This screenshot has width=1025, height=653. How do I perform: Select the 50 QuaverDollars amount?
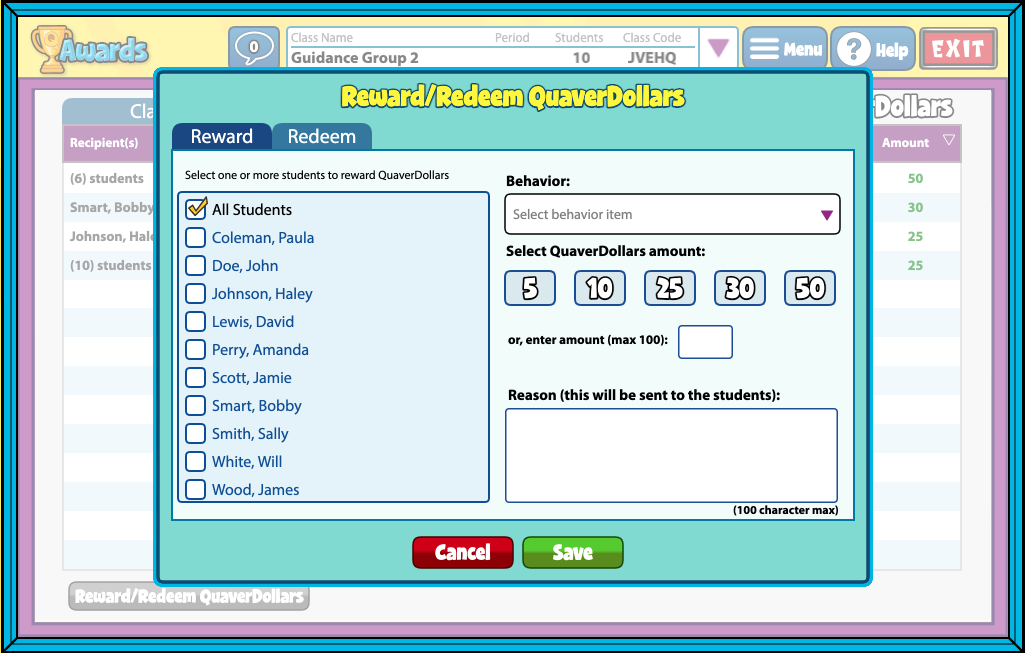click(810, 288)
